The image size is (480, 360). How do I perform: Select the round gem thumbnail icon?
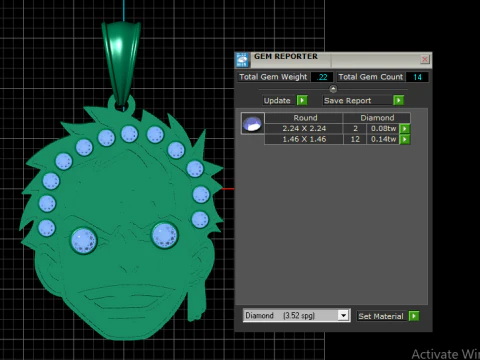[253, 123]
